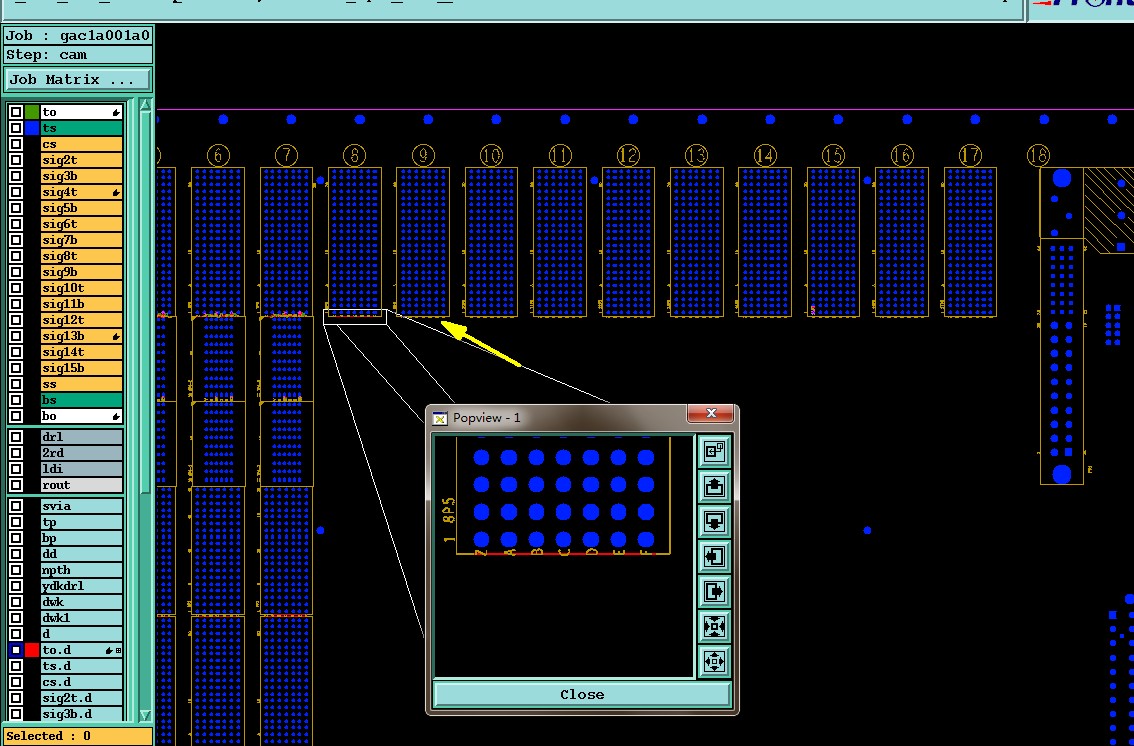The width and height of the screenshot is (1134, 746).
Task: Enable the sig2t layer checkbox
Action: pyautogui.click(x=16, y=160)
